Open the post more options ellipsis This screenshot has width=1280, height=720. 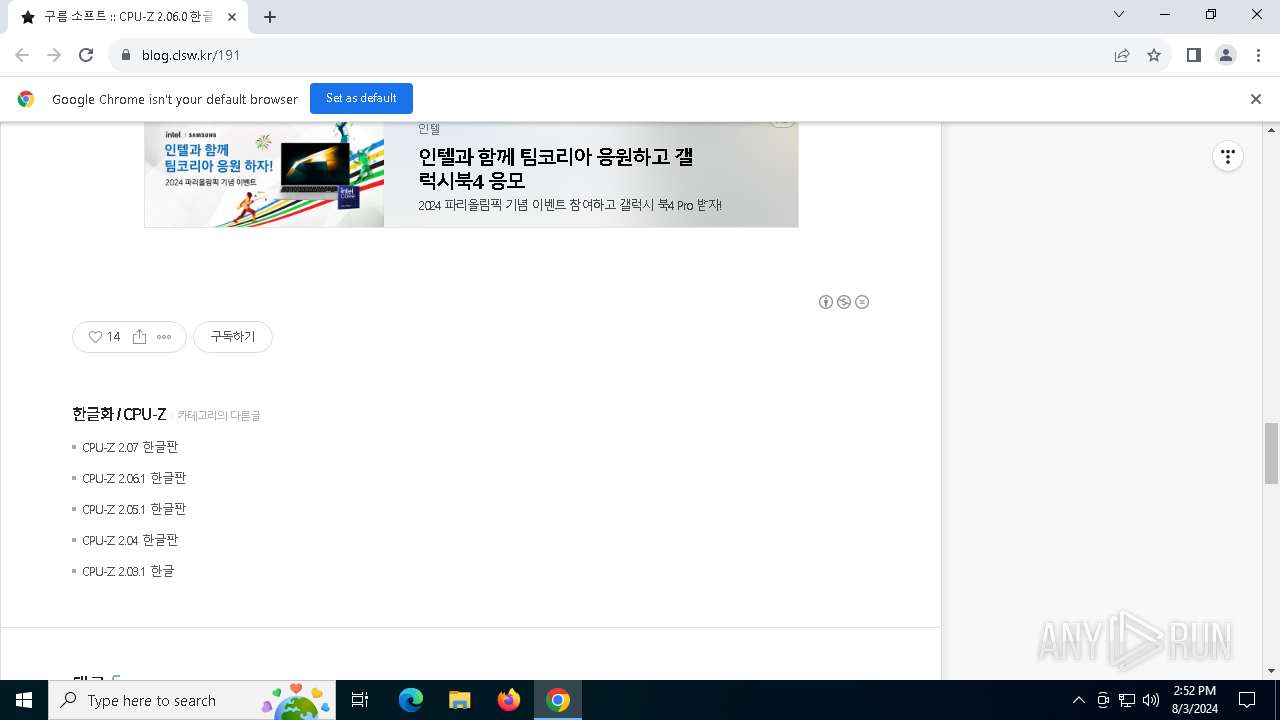[164, 337]
